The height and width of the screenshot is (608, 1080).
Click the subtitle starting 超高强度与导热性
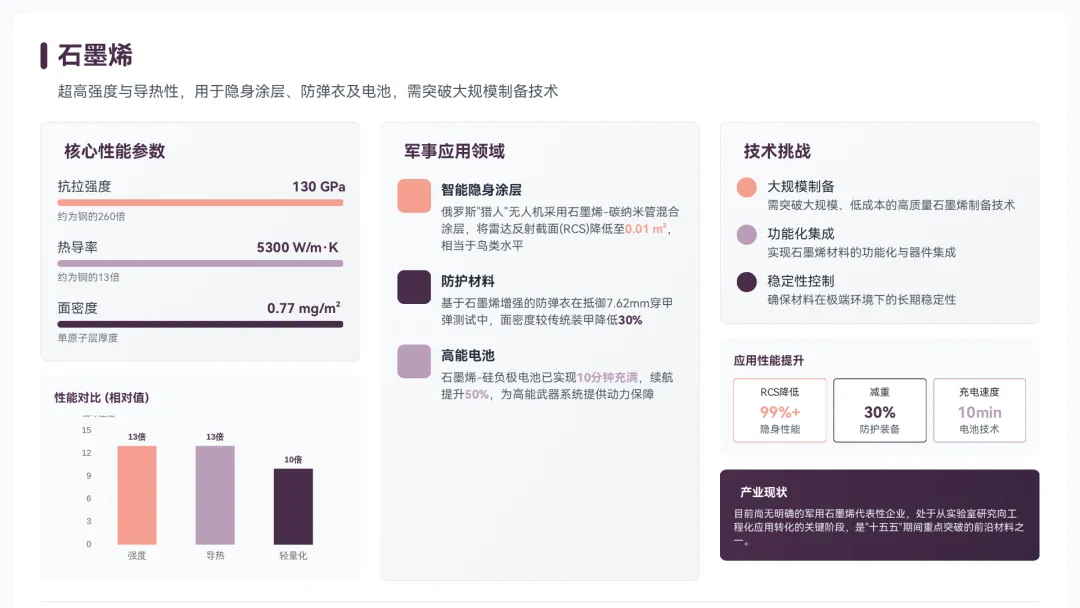point(308,92)
